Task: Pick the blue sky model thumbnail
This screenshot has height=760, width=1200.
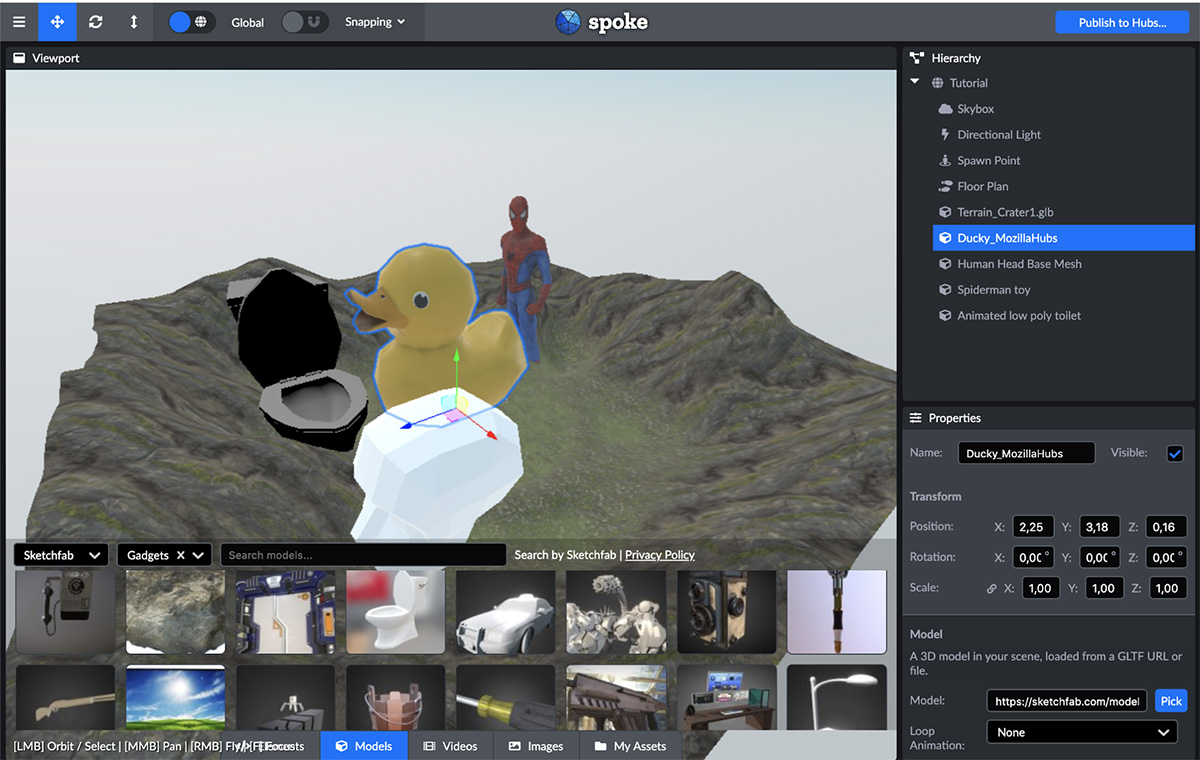Action: [x=175, y=697]
